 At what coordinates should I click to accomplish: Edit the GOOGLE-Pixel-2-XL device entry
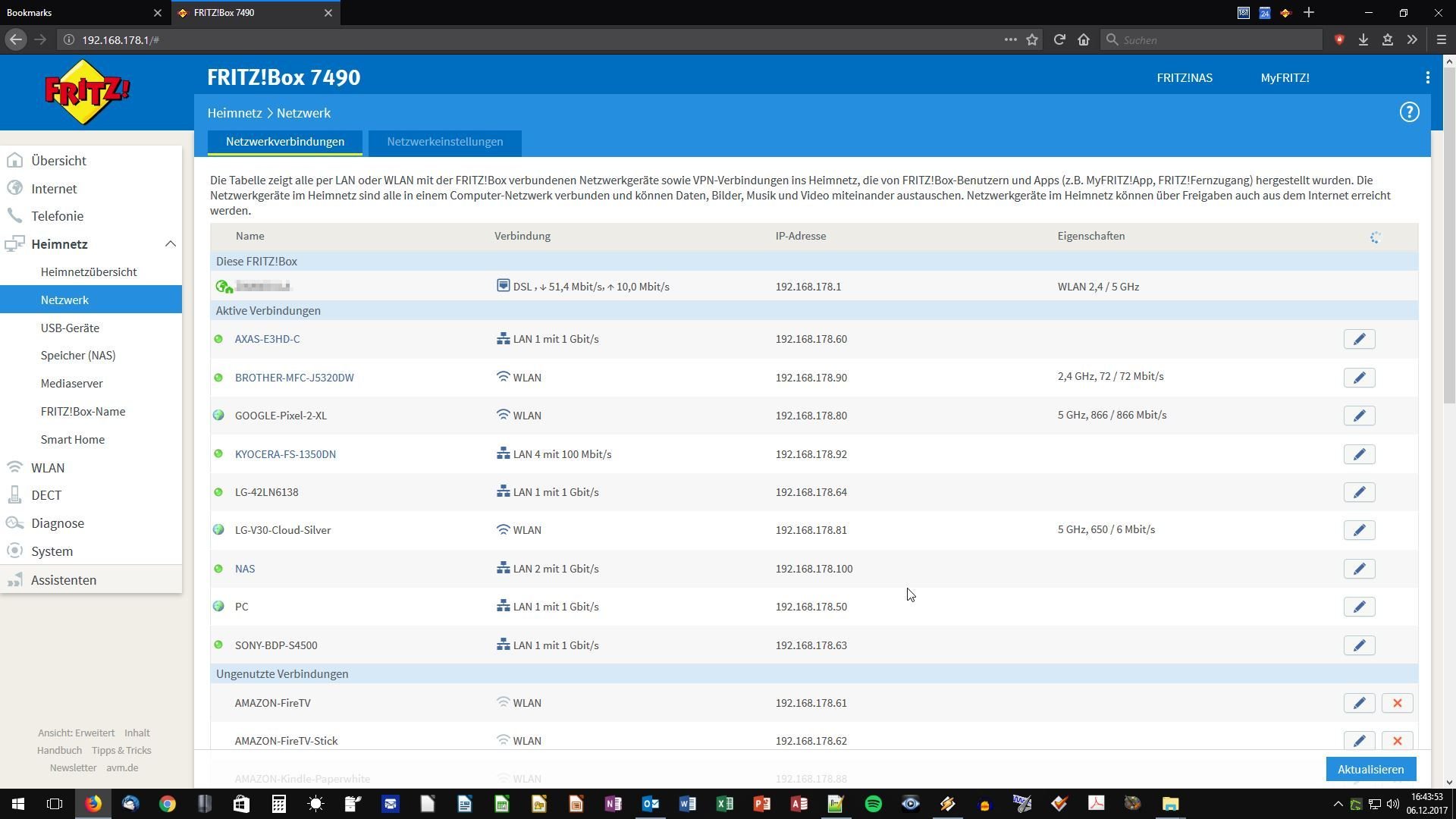coord(1359,416)
